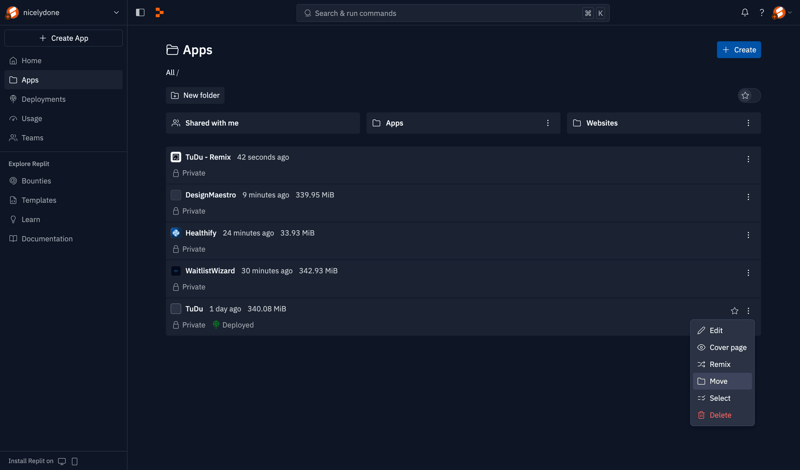Click the Install Replit on text

[31, 461]
